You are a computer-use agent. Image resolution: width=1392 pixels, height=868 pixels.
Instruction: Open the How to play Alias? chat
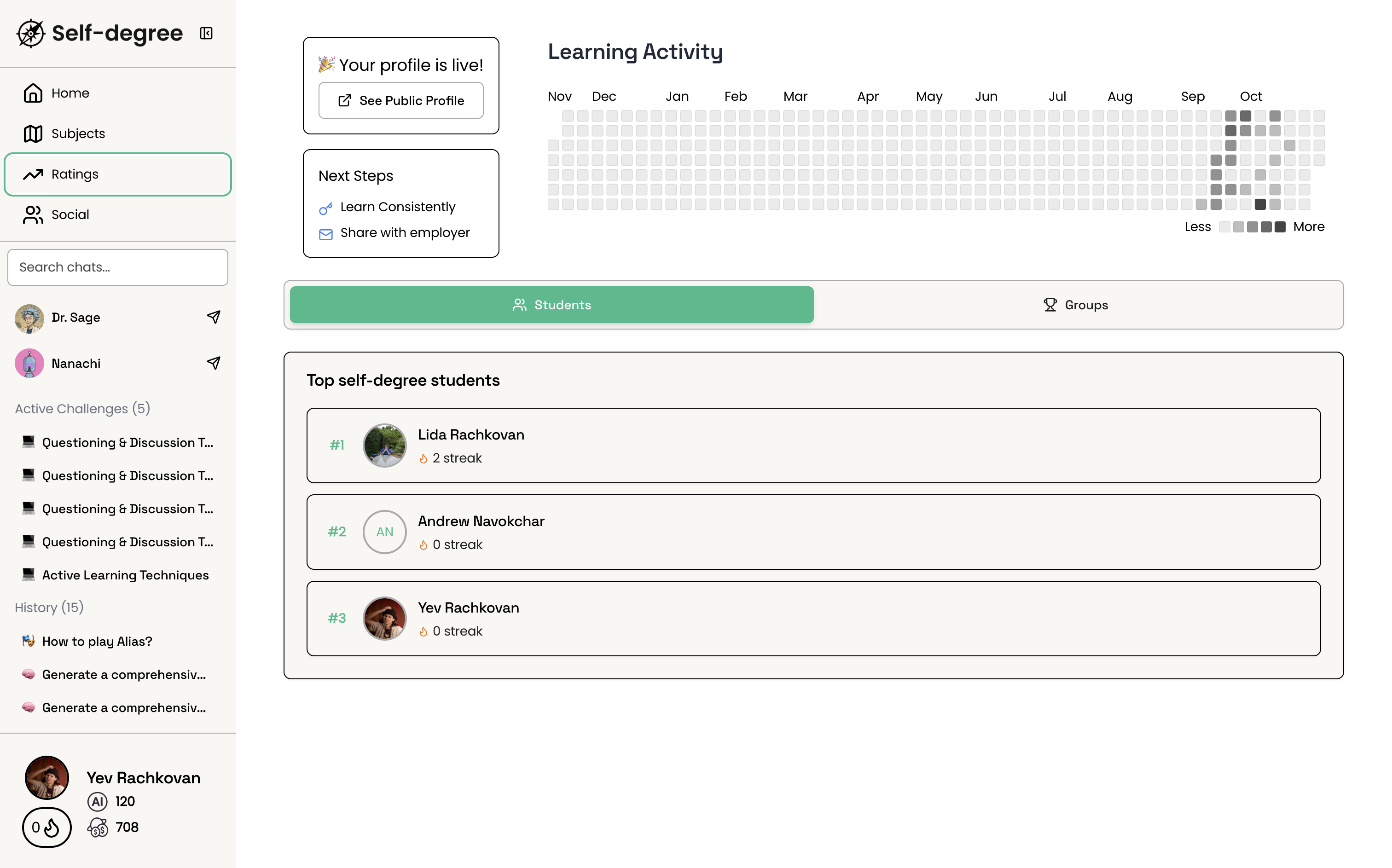tap(97, 641)
